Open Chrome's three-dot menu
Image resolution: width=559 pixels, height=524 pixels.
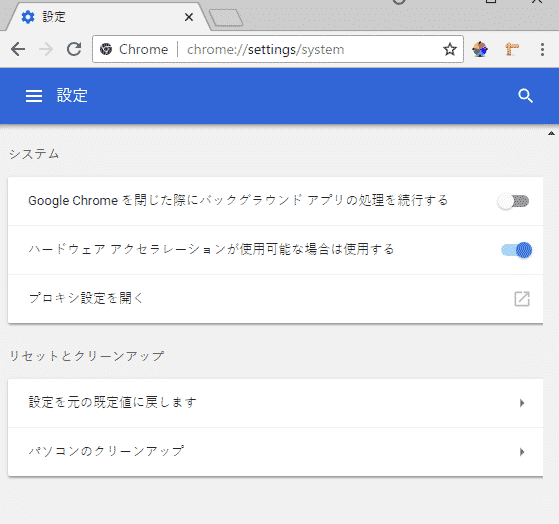(542, 49)
